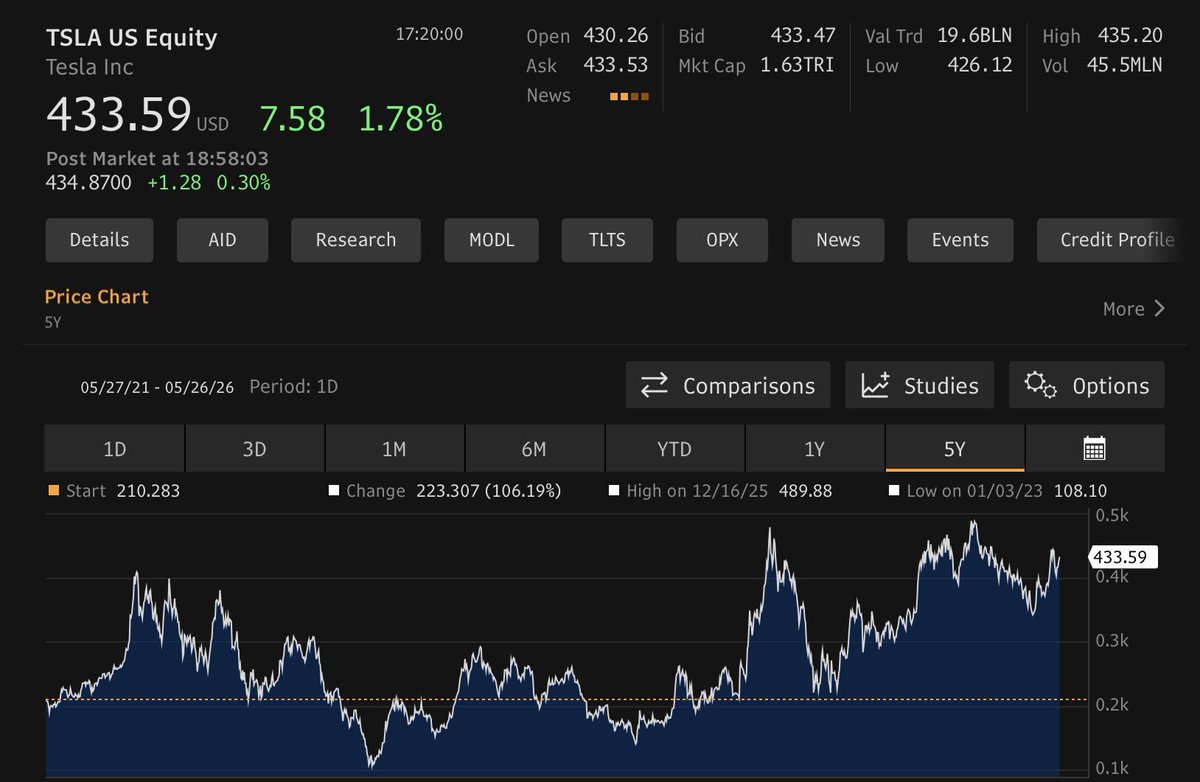
Task: Click the High on 12/16/25 legend swatch
Action: 614,491
